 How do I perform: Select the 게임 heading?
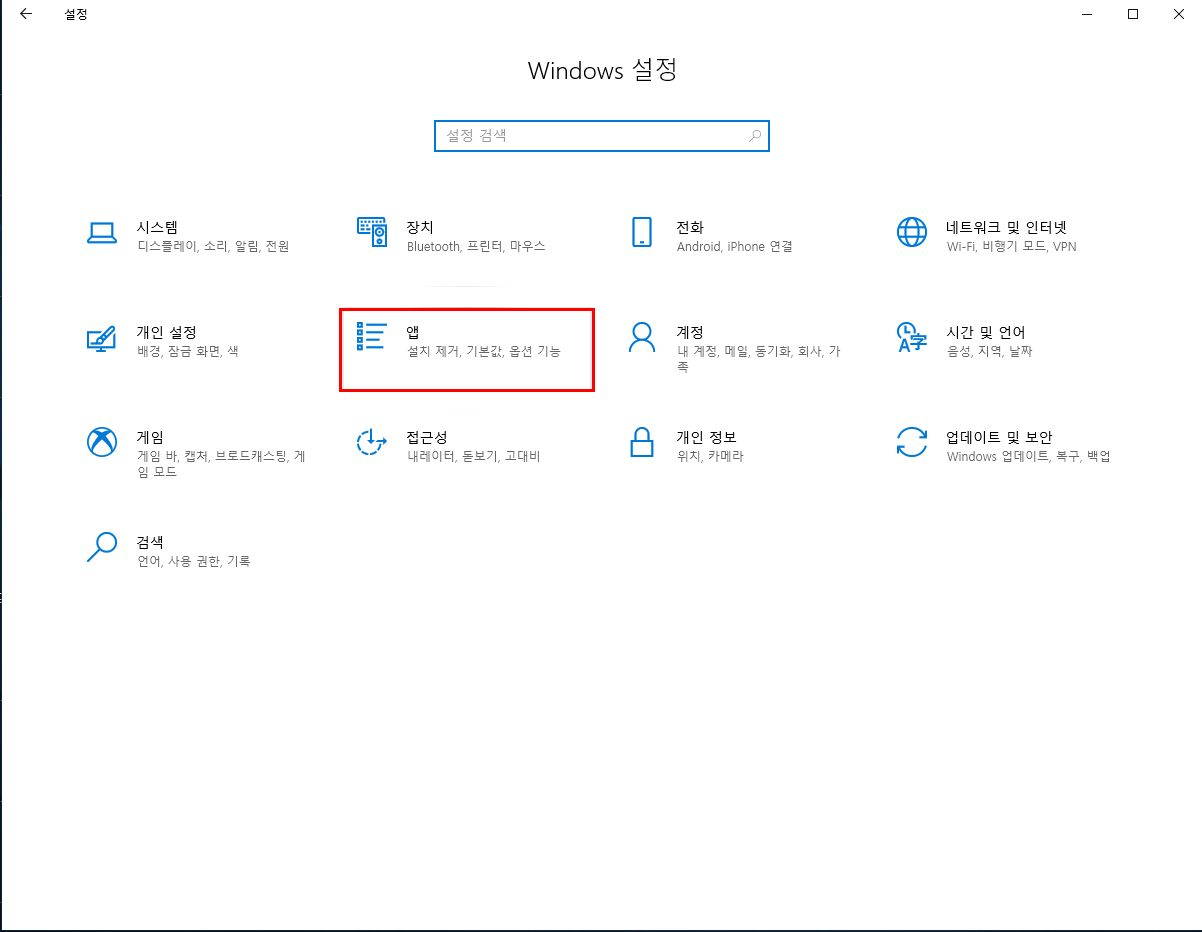pos(150,437)
